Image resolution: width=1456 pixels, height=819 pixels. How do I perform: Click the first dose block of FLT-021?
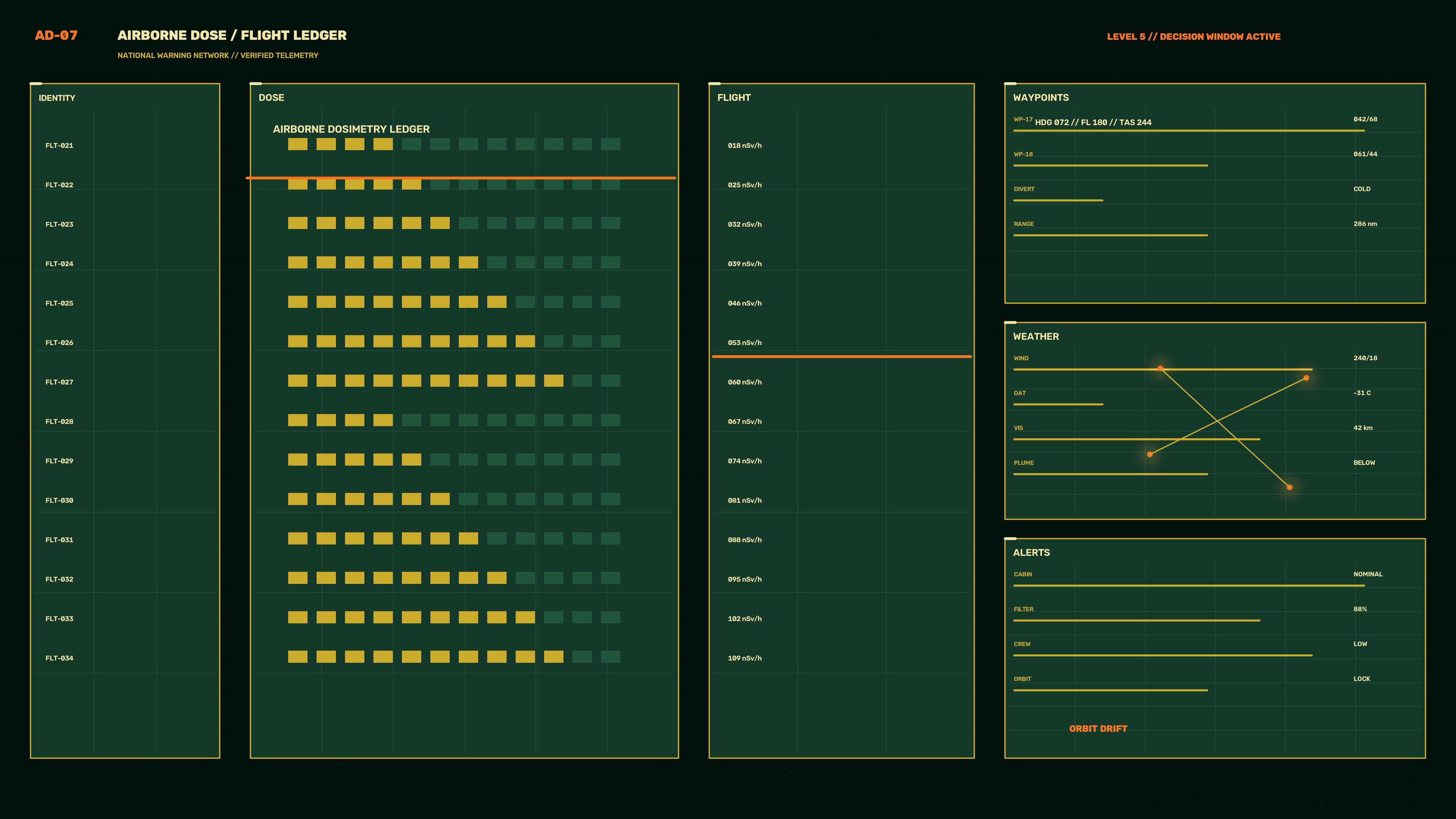[x=298, y=144]
